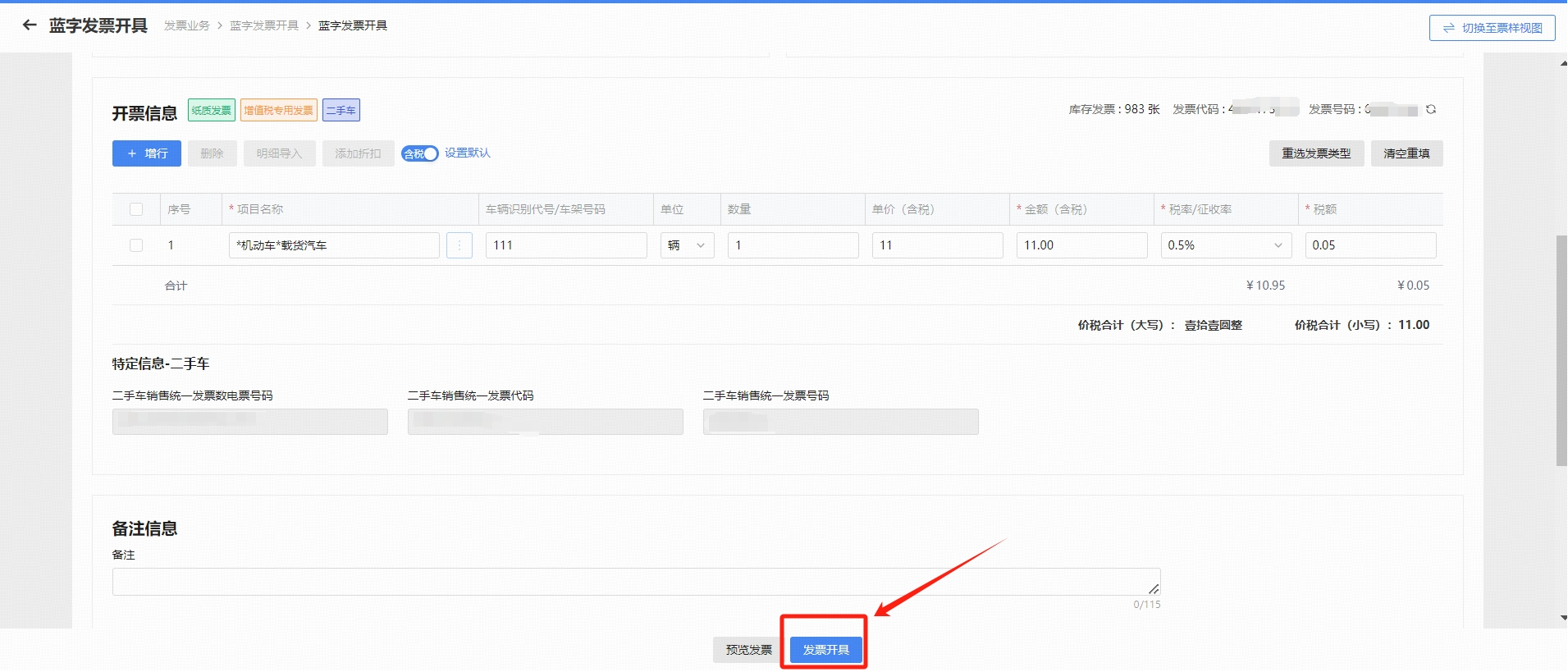Screen dimensions: 1568x672
Task: Click the 发票开具 submit button
Action: pos(825,650)
